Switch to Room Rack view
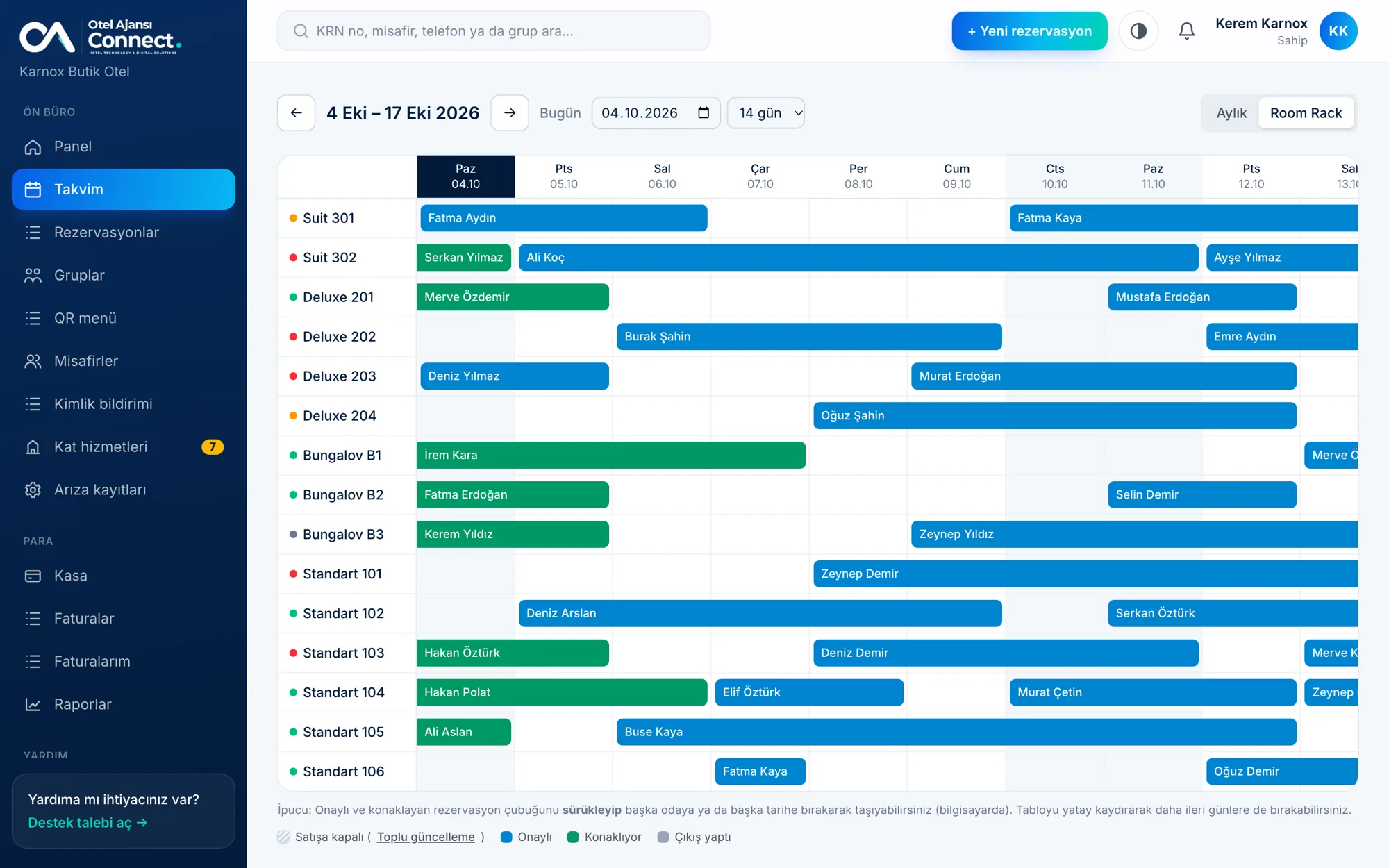 1306,113
